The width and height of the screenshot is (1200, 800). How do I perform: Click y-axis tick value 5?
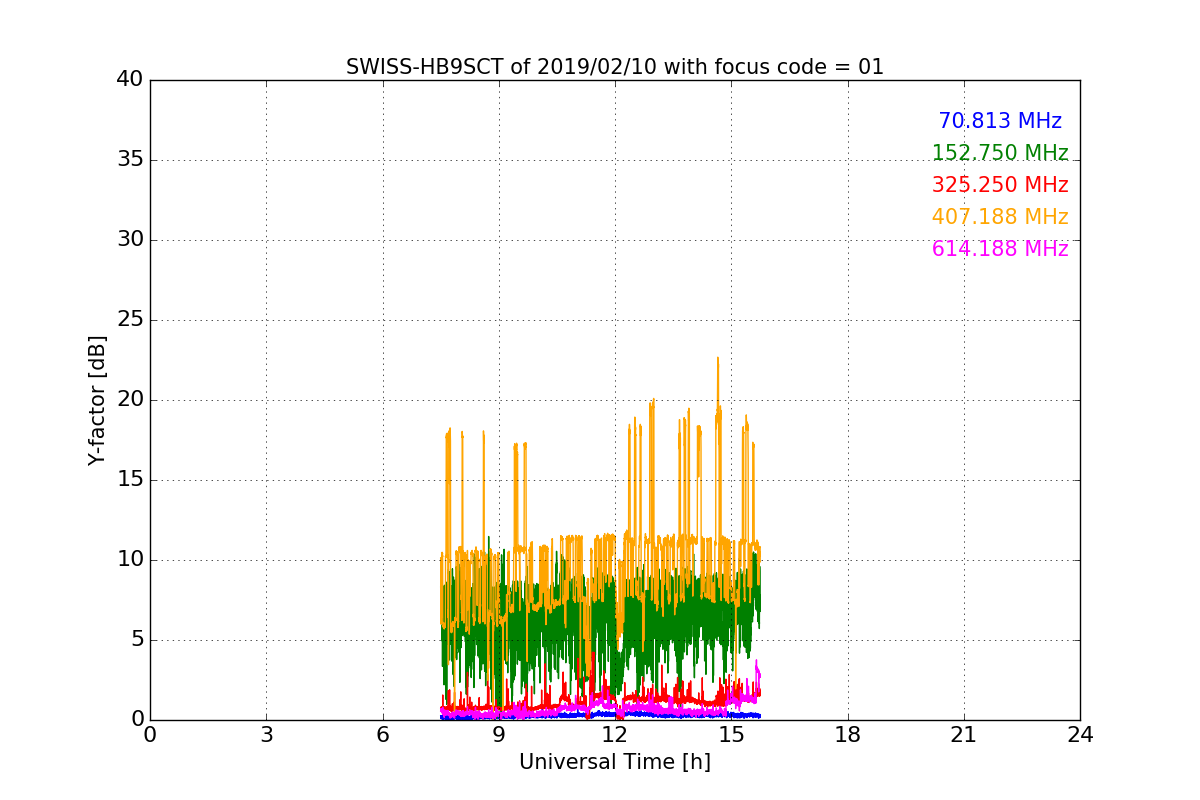click(x=137, y=640)
